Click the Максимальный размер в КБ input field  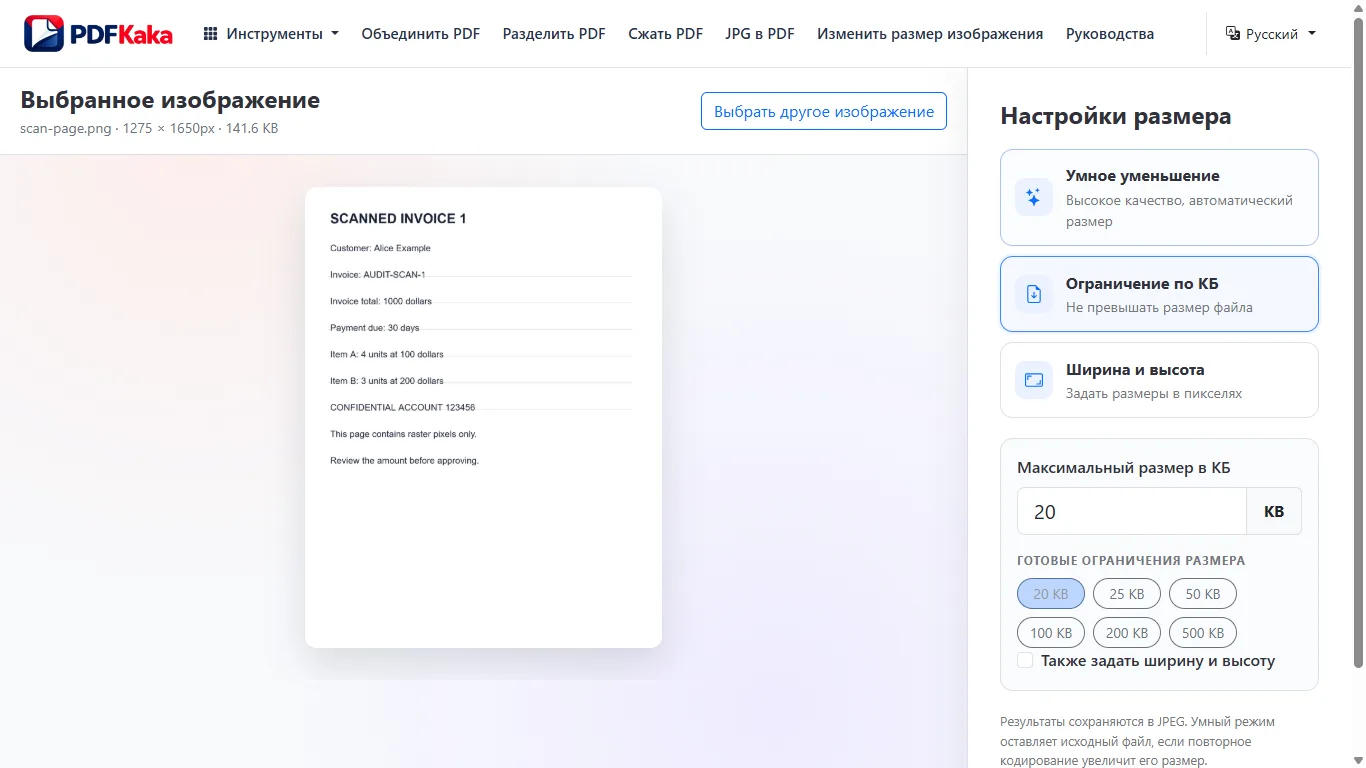1132,511
